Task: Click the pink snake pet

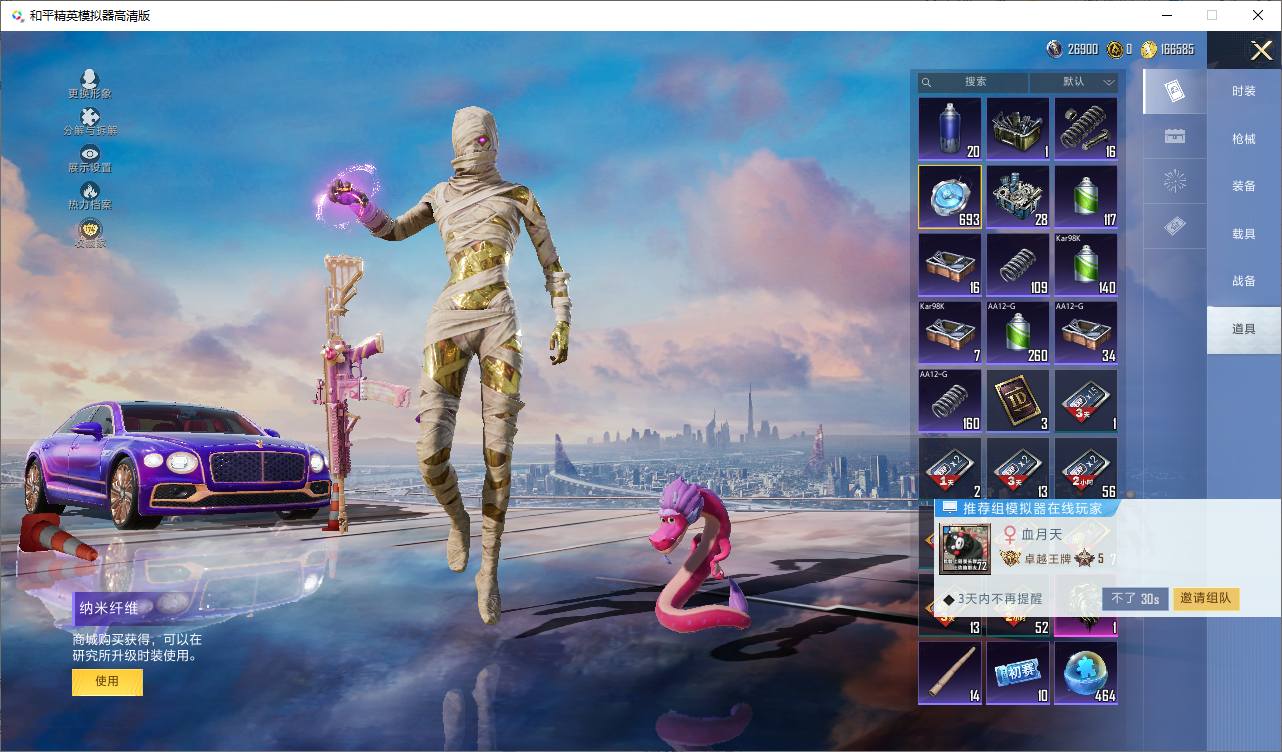Action: [701, 555]
